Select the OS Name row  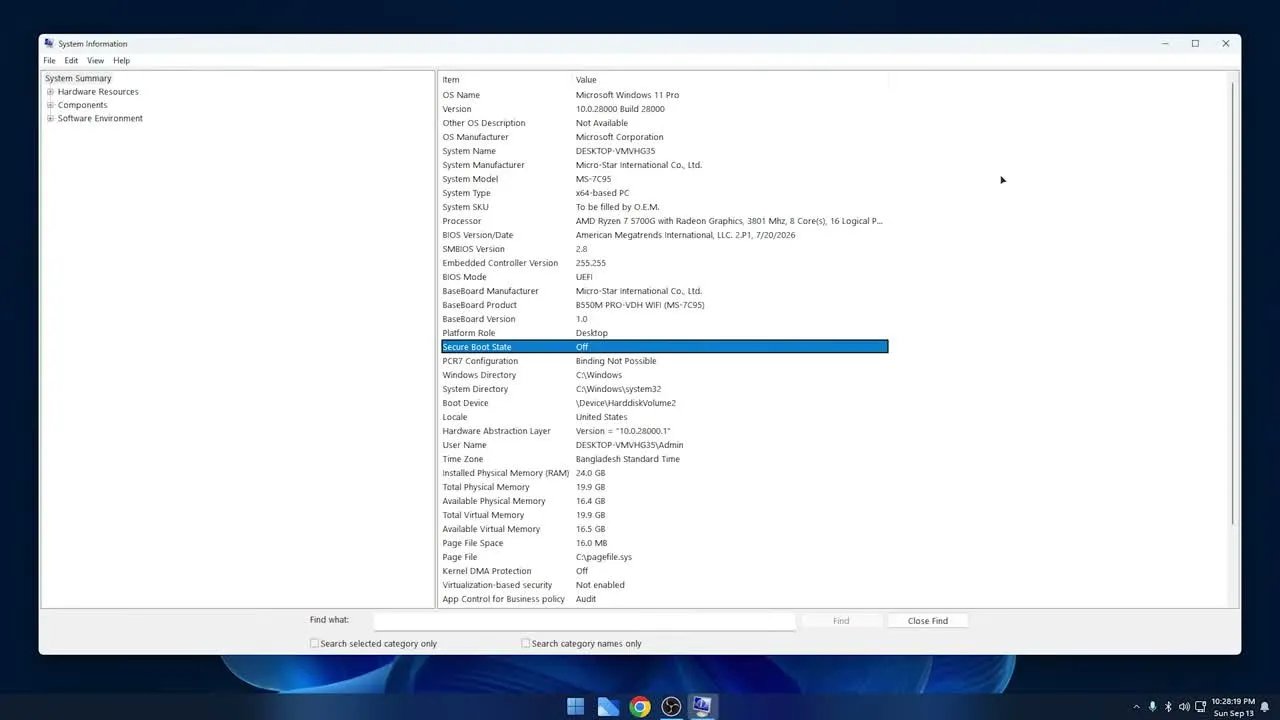tap(665, 95)
